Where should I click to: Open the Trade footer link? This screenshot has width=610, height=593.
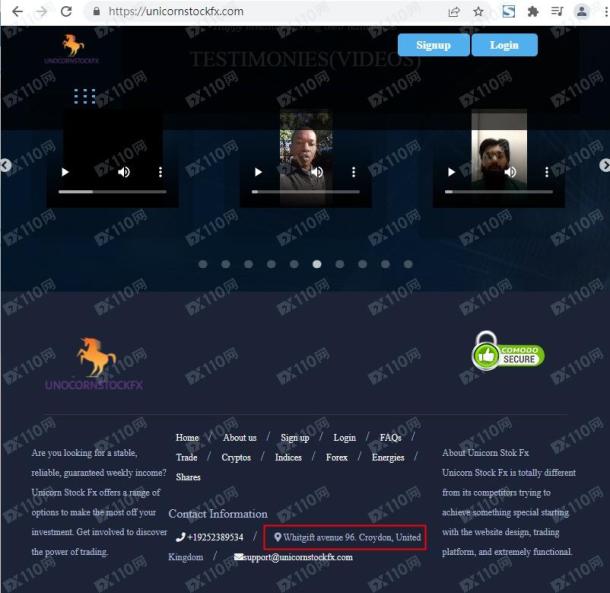pos(187,458)
